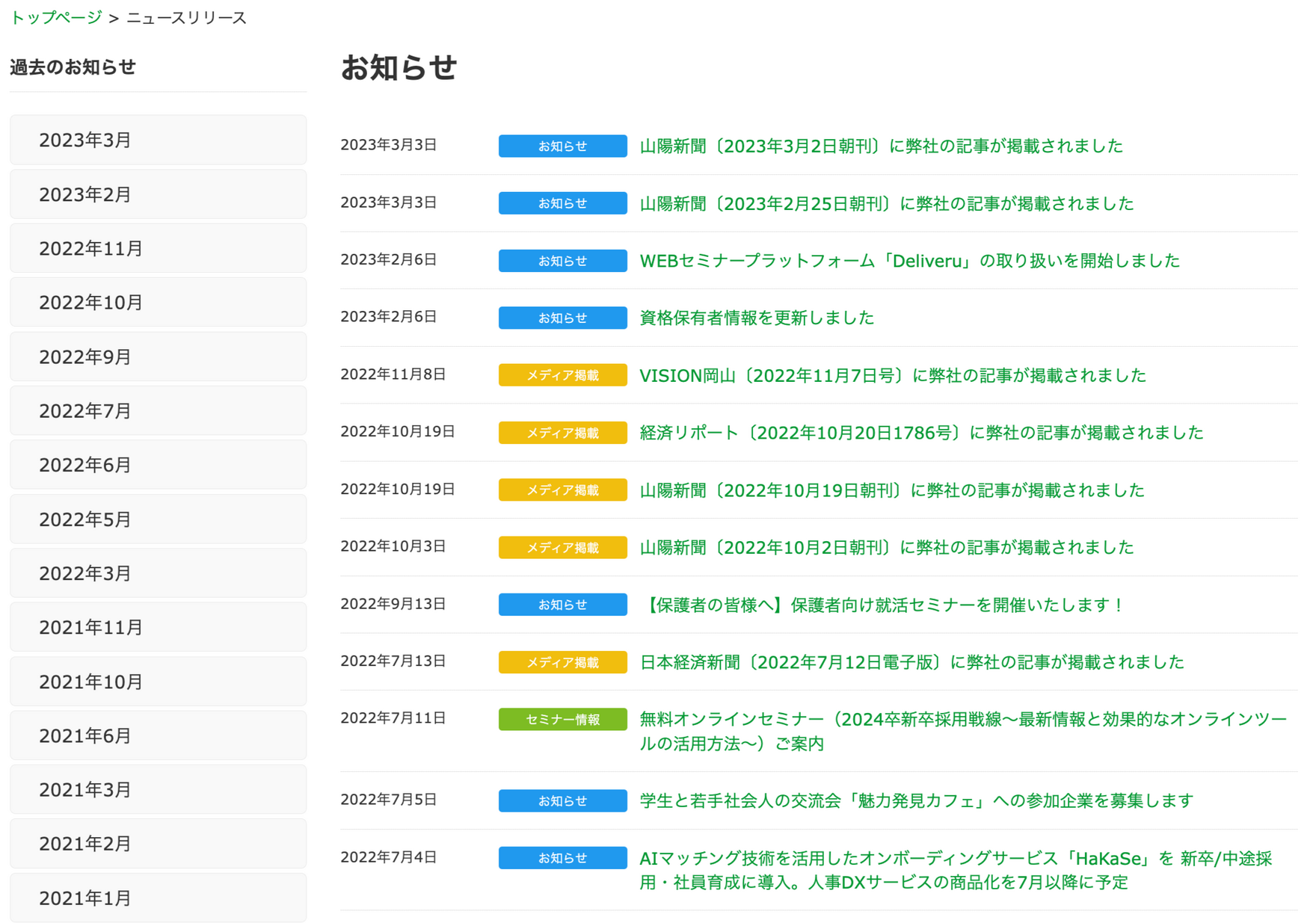Image resolution: width=1316 pixels, height=923 pixels.
Task: Click the トップページ breadcrumb link
Action: 56,17
